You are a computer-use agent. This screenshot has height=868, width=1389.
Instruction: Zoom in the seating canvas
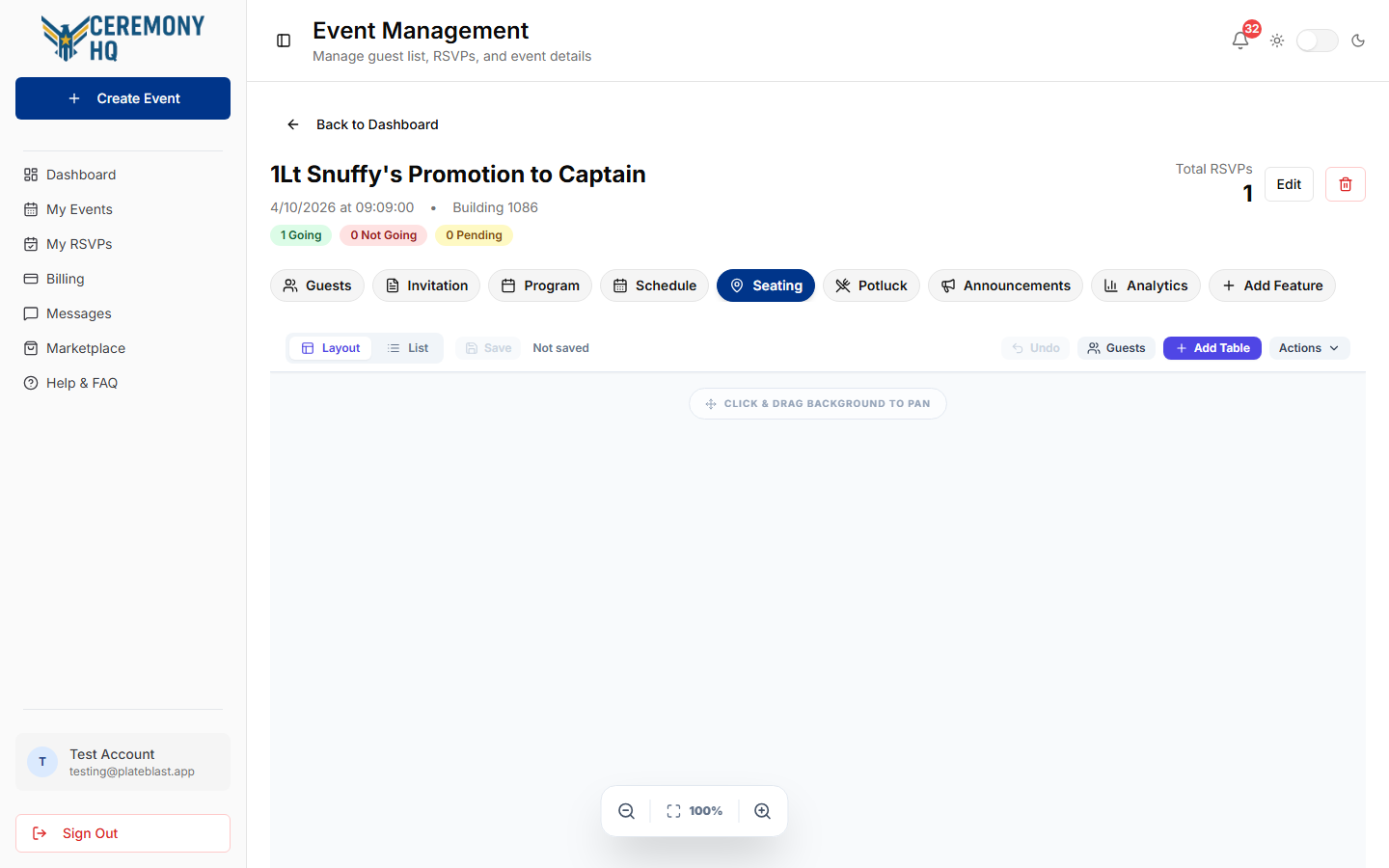pyautogui.click(x=762, y=811)
